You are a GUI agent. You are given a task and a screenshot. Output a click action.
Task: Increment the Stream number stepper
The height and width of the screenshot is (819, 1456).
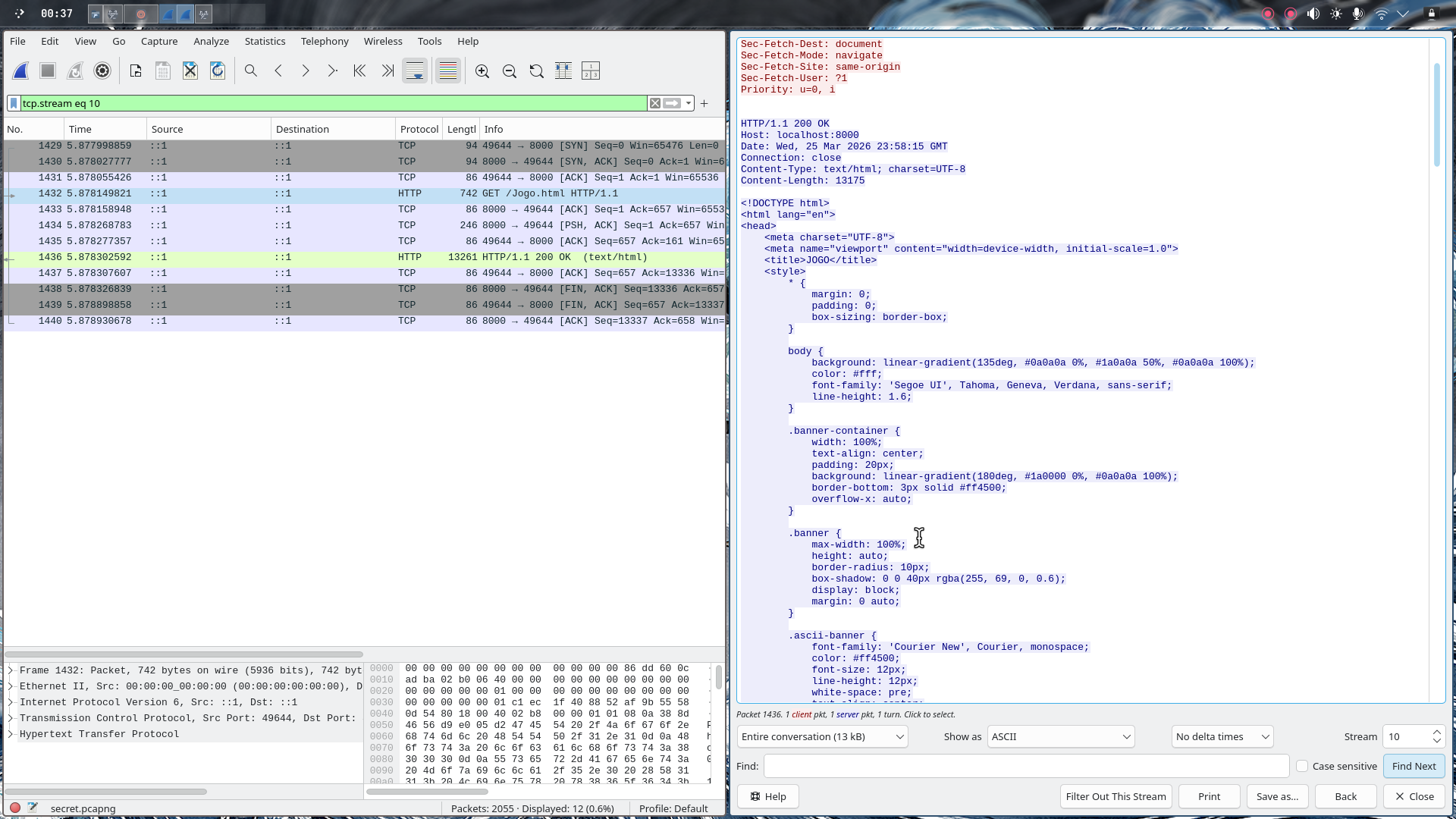[x=1437, y=732]
